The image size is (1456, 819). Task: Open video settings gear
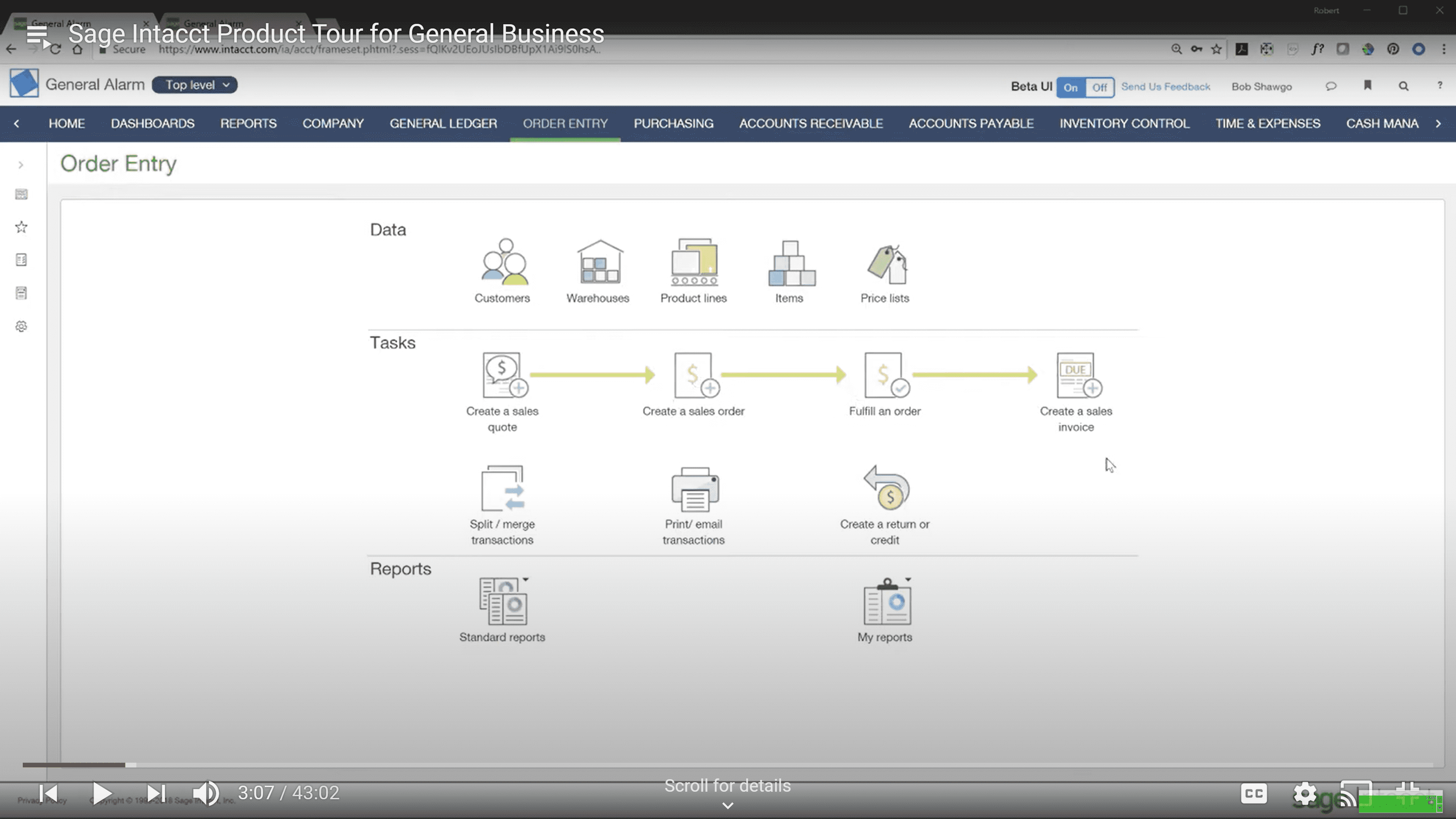pyautogui.click(x=1305, y=794)
